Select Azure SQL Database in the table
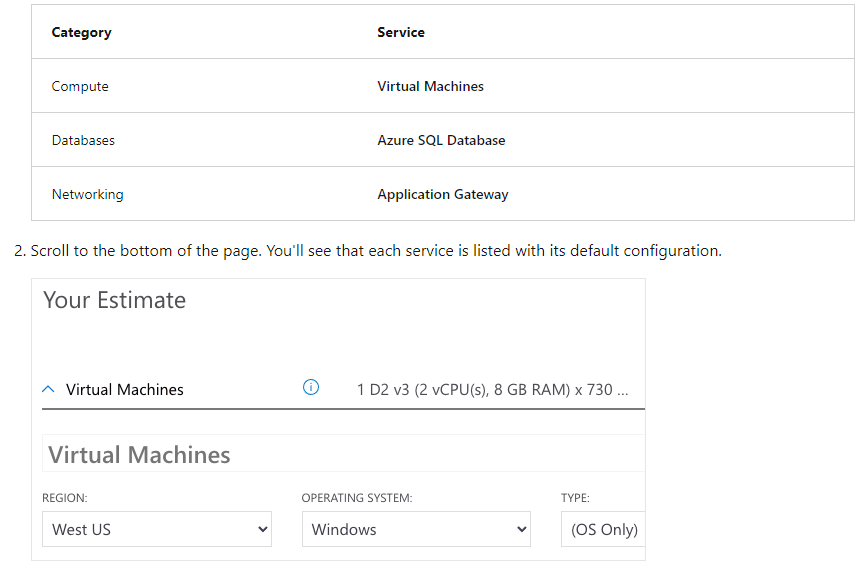858x565 pixels. coord(441,141)
